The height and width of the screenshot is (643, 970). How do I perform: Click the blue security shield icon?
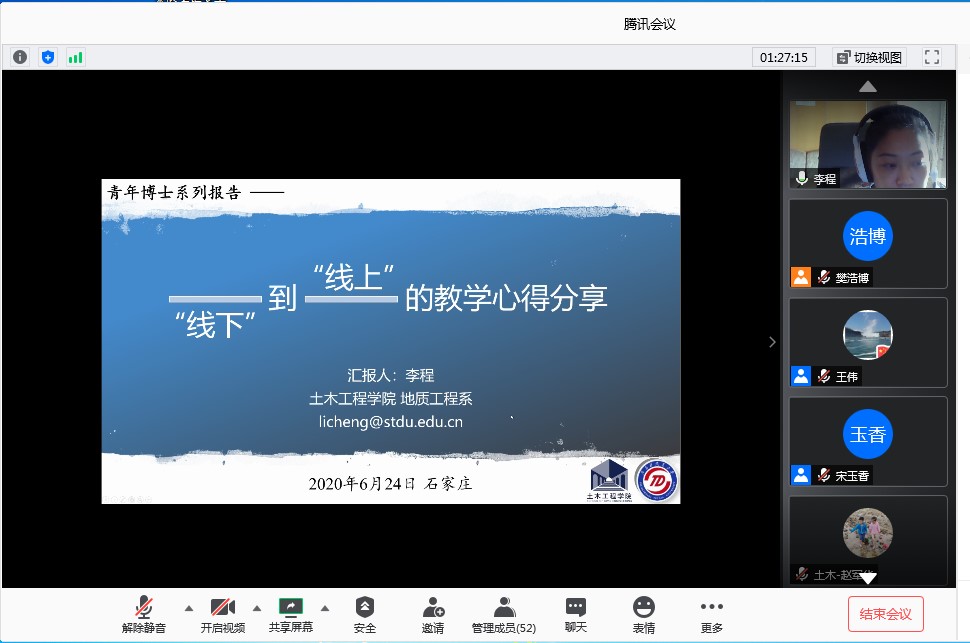(x=48, y=57)
